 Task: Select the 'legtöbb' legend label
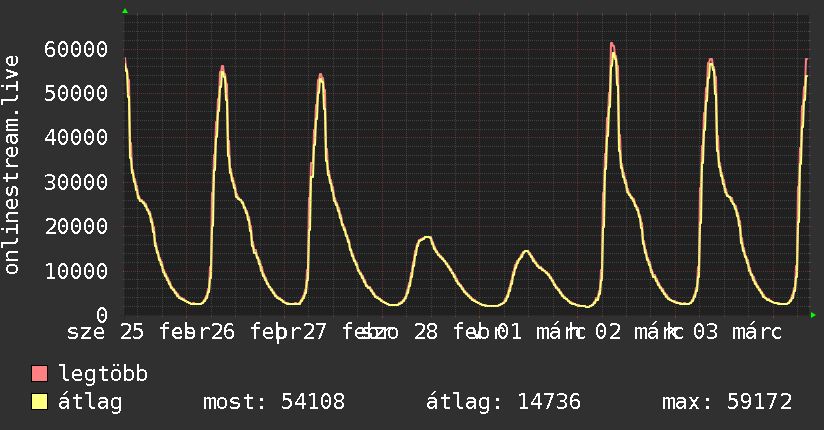(103, 374)
